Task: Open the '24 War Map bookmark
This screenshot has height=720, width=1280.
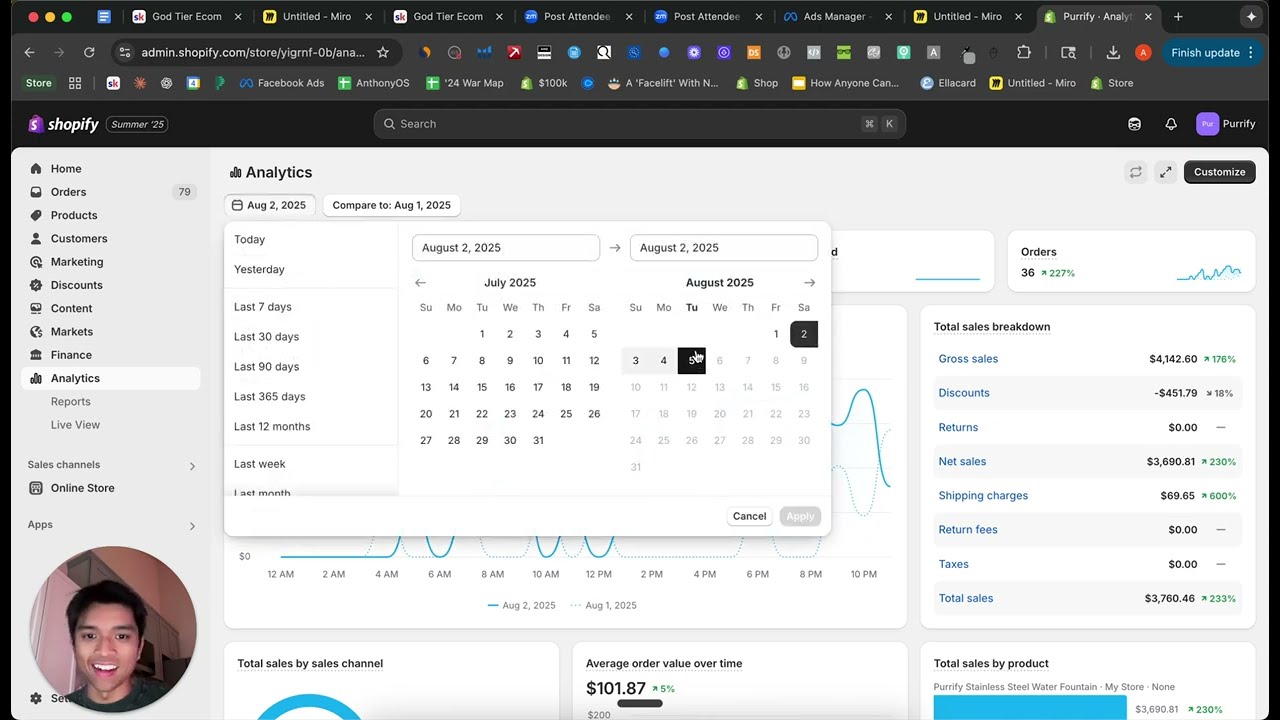Action: (465, 83)
